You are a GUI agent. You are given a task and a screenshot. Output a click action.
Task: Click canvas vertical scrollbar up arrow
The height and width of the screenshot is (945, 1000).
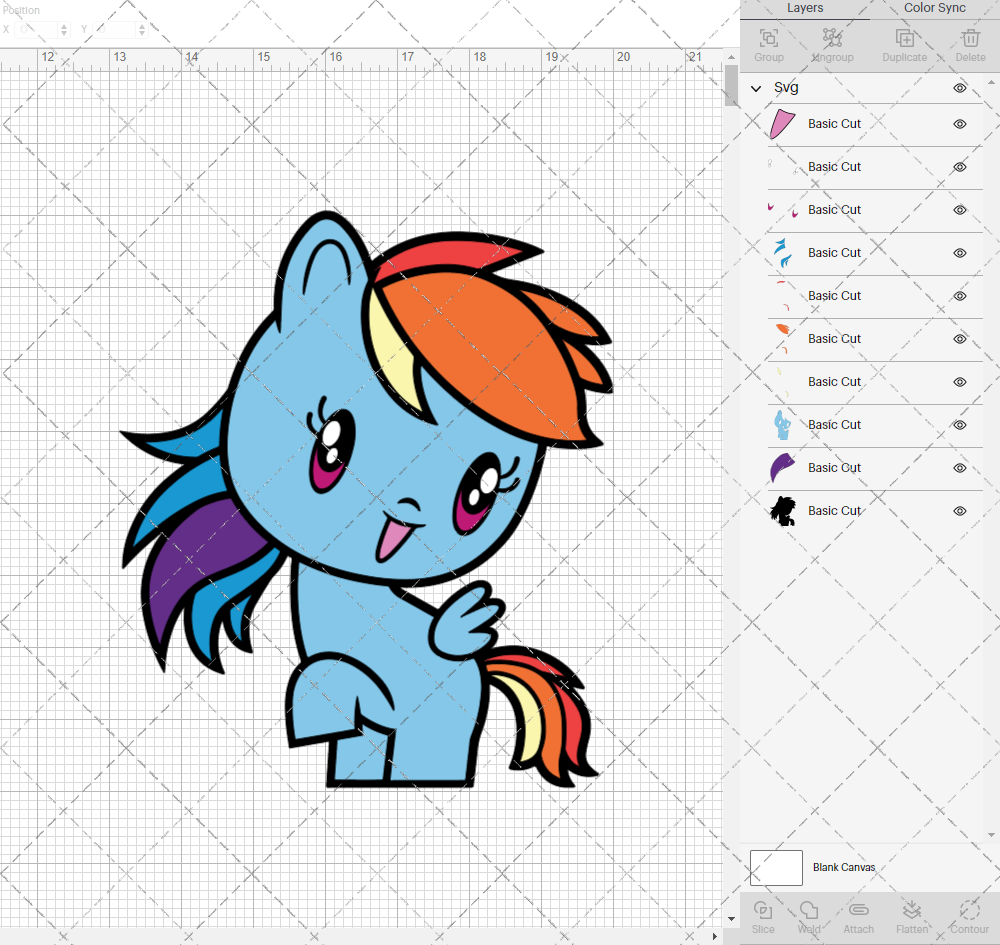tap(732, 57)
